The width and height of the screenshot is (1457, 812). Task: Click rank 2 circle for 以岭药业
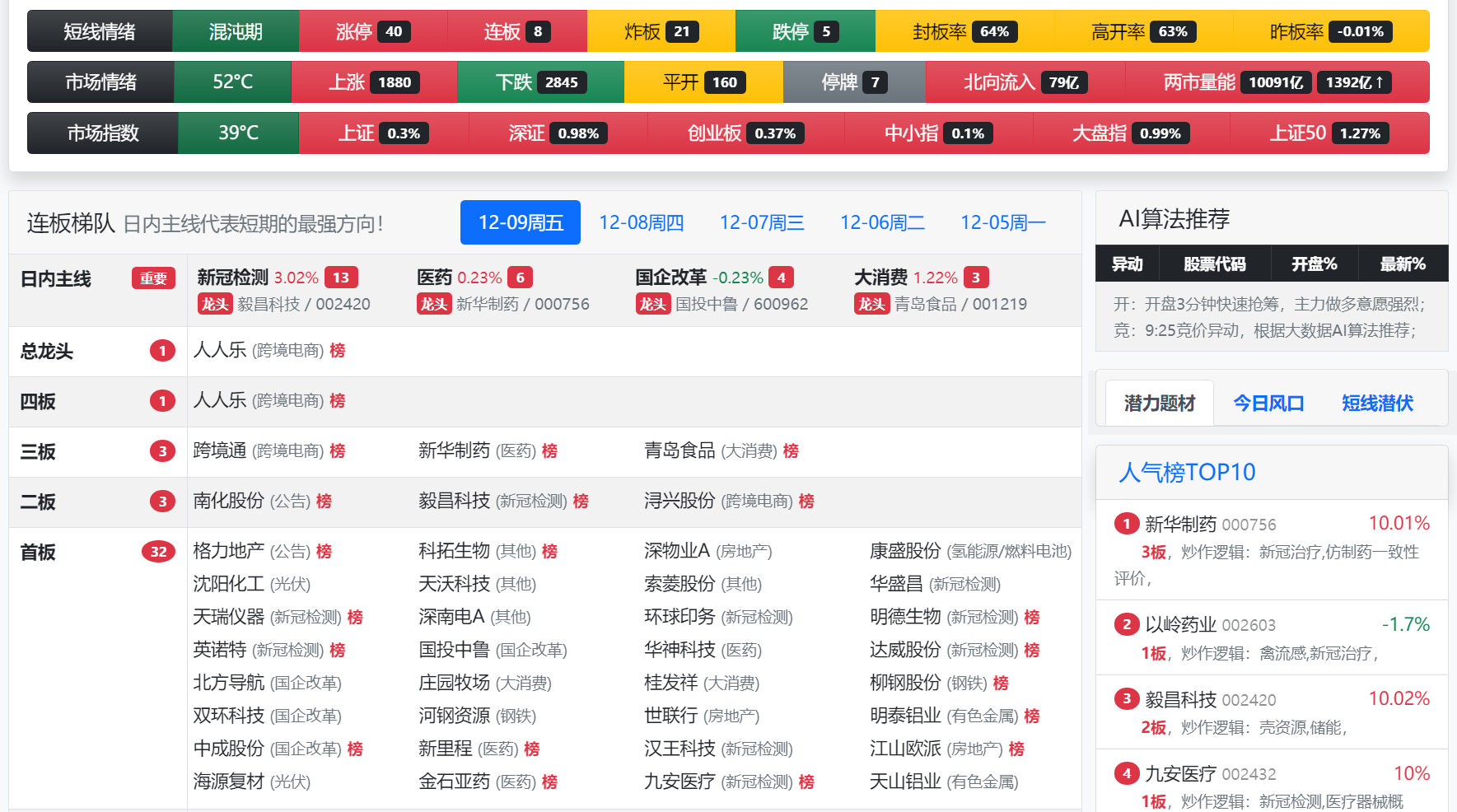point(1126,624)
